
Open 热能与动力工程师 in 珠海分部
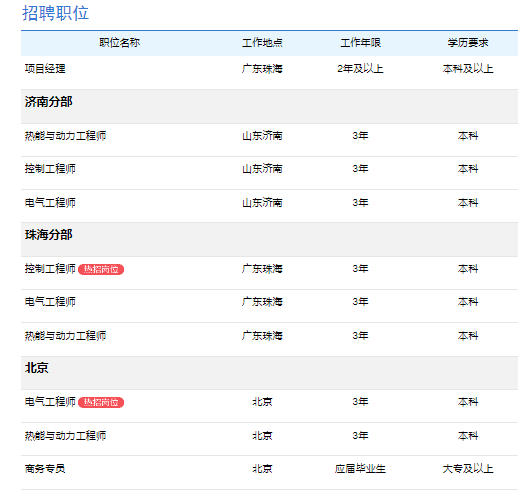[x=65, y=336]
